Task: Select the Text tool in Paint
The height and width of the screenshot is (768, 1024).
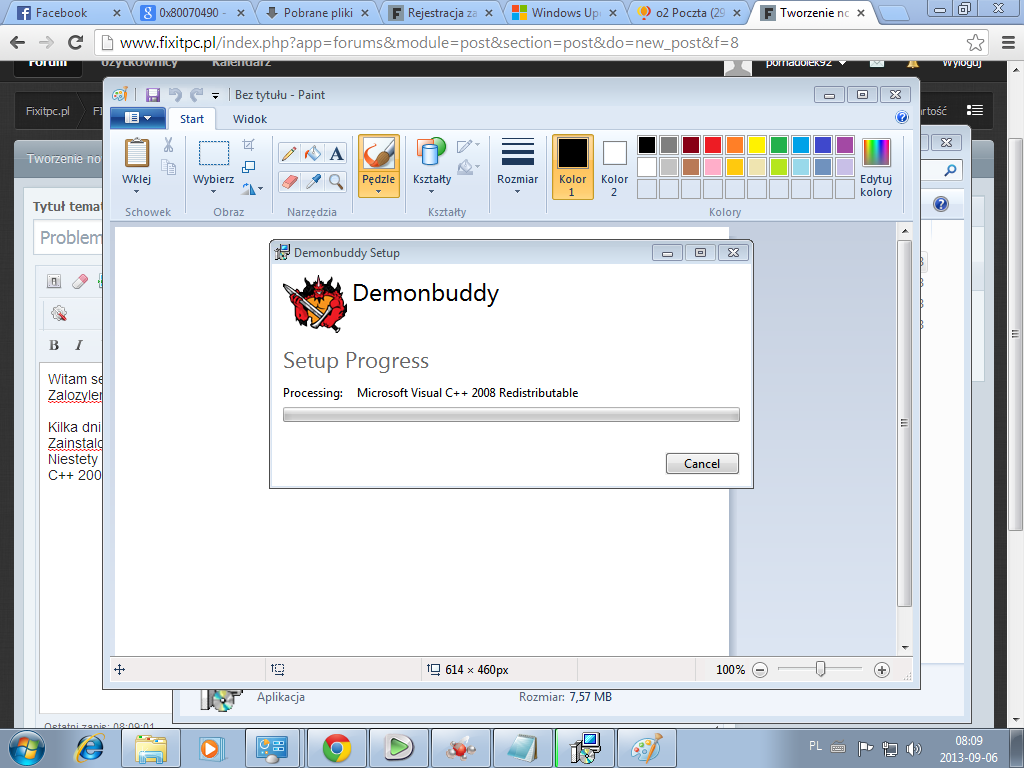Action: pos(336,153)
